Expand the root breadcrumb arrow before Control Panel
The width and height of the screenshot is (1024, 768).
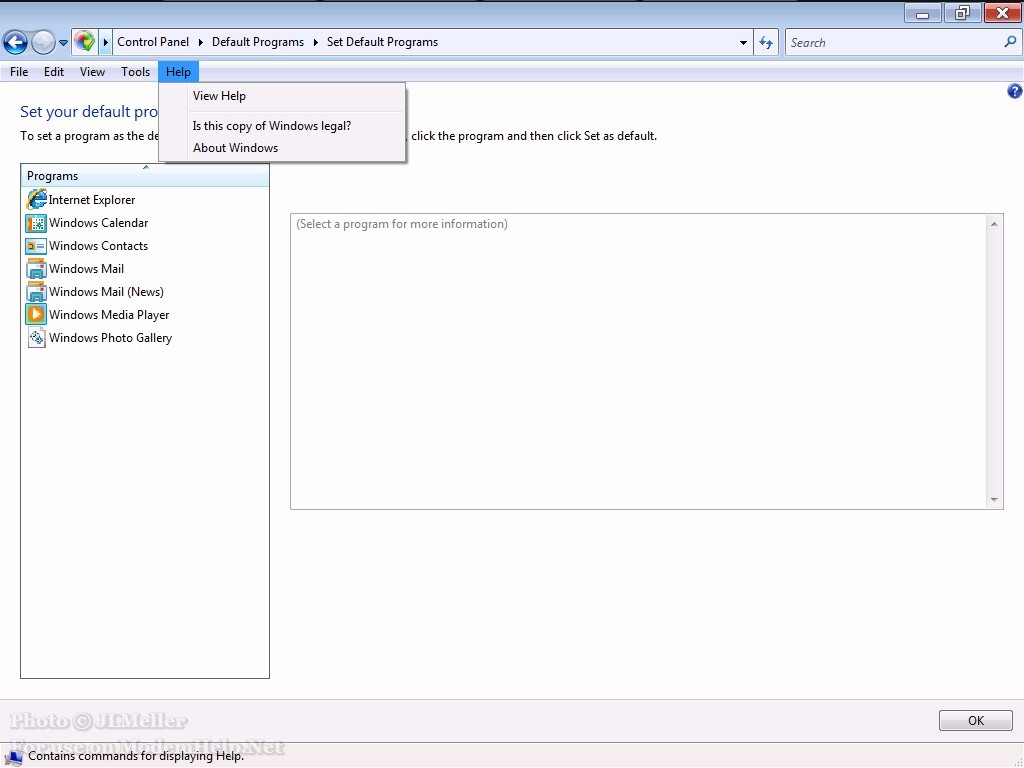106,42
